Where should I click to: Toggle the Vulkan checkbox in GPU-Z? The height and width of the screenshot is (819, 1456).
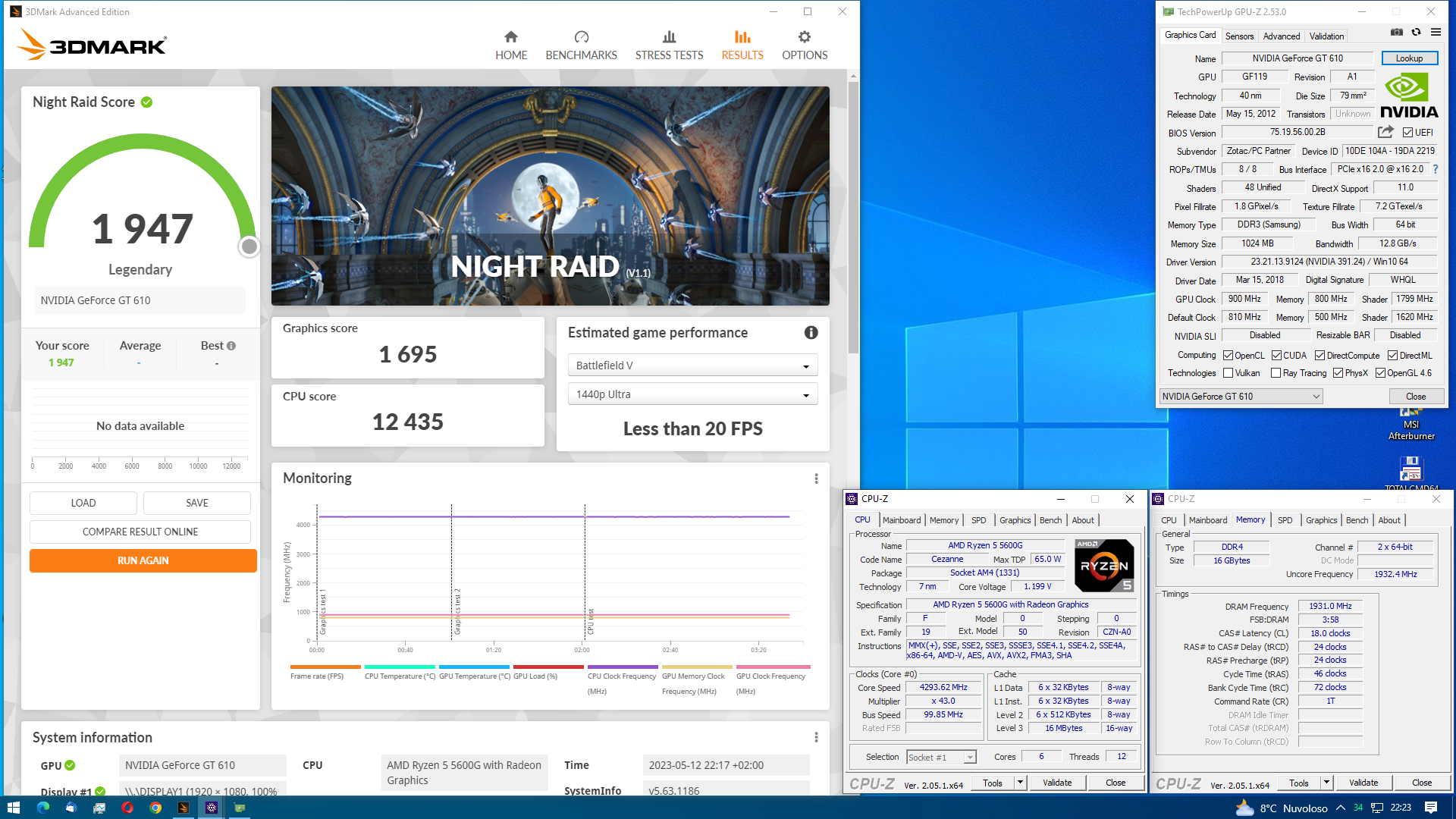pos(1228,373)
